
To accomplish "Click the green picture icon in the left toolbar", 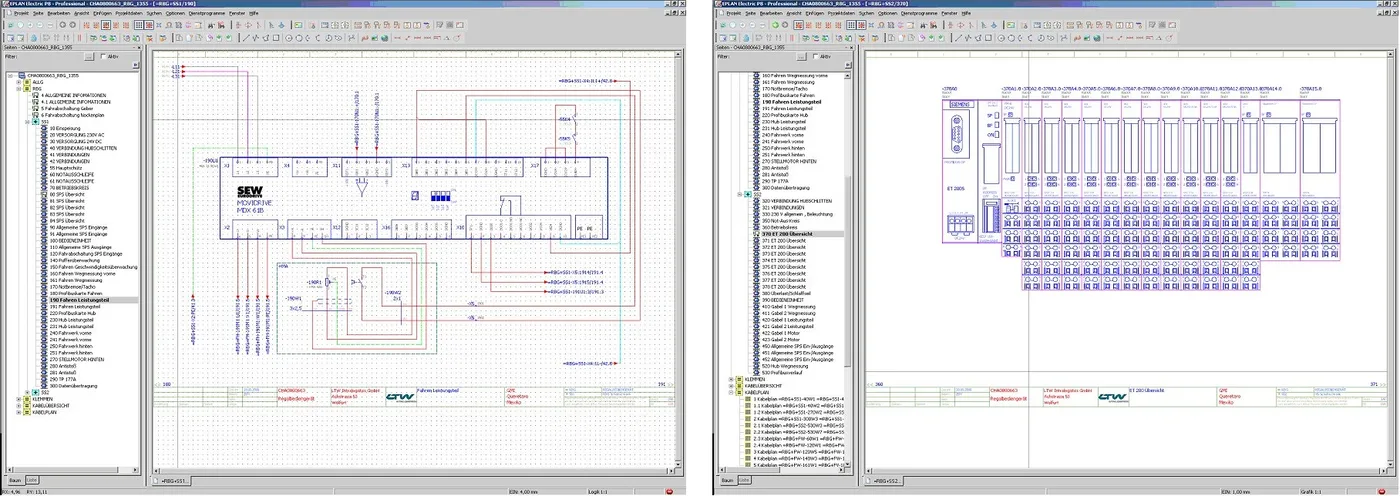I will (298, 25).
